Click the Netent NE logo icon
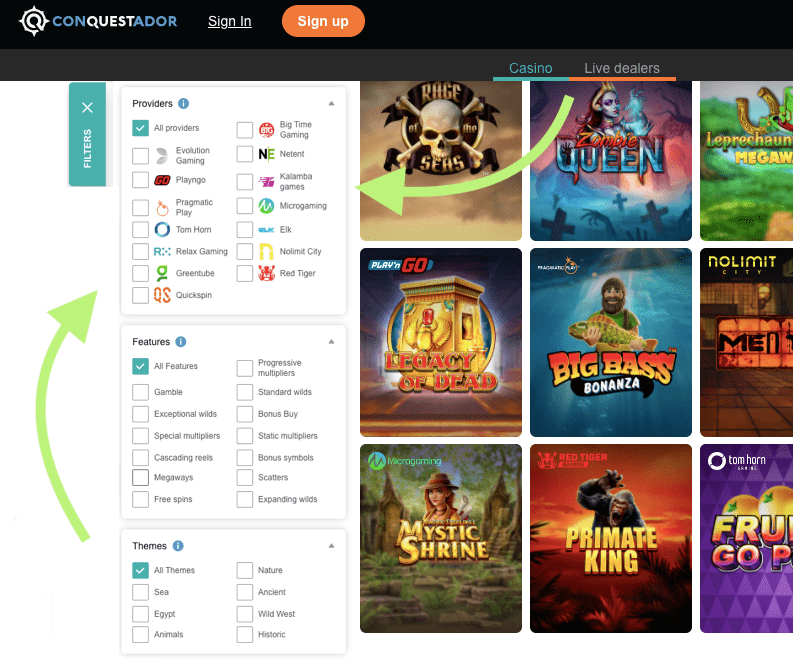 coord(267,154)
